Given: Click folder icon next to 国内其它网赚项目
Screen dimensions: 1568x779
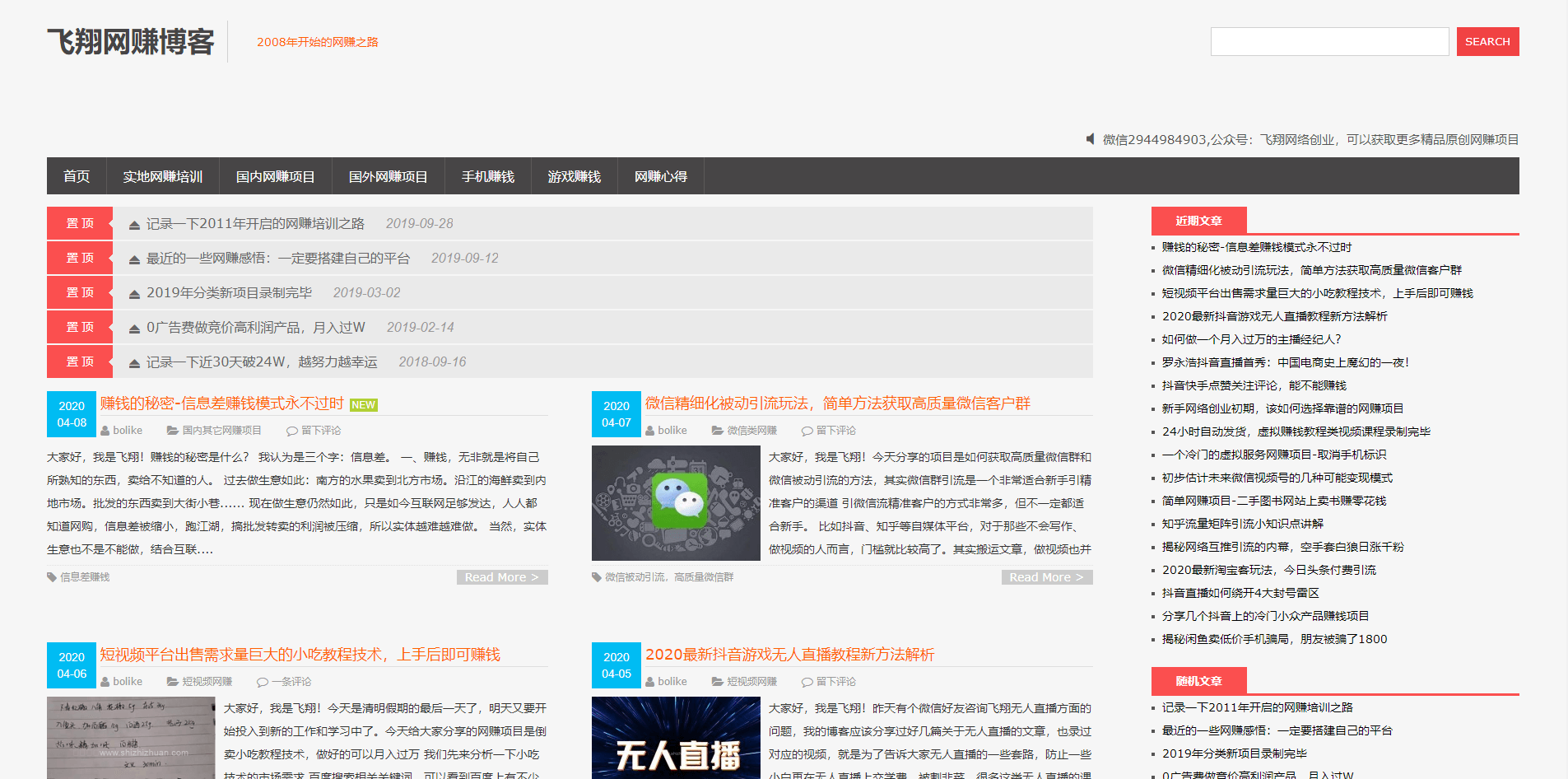Looking at the screenshot, I should pos(173,431).
